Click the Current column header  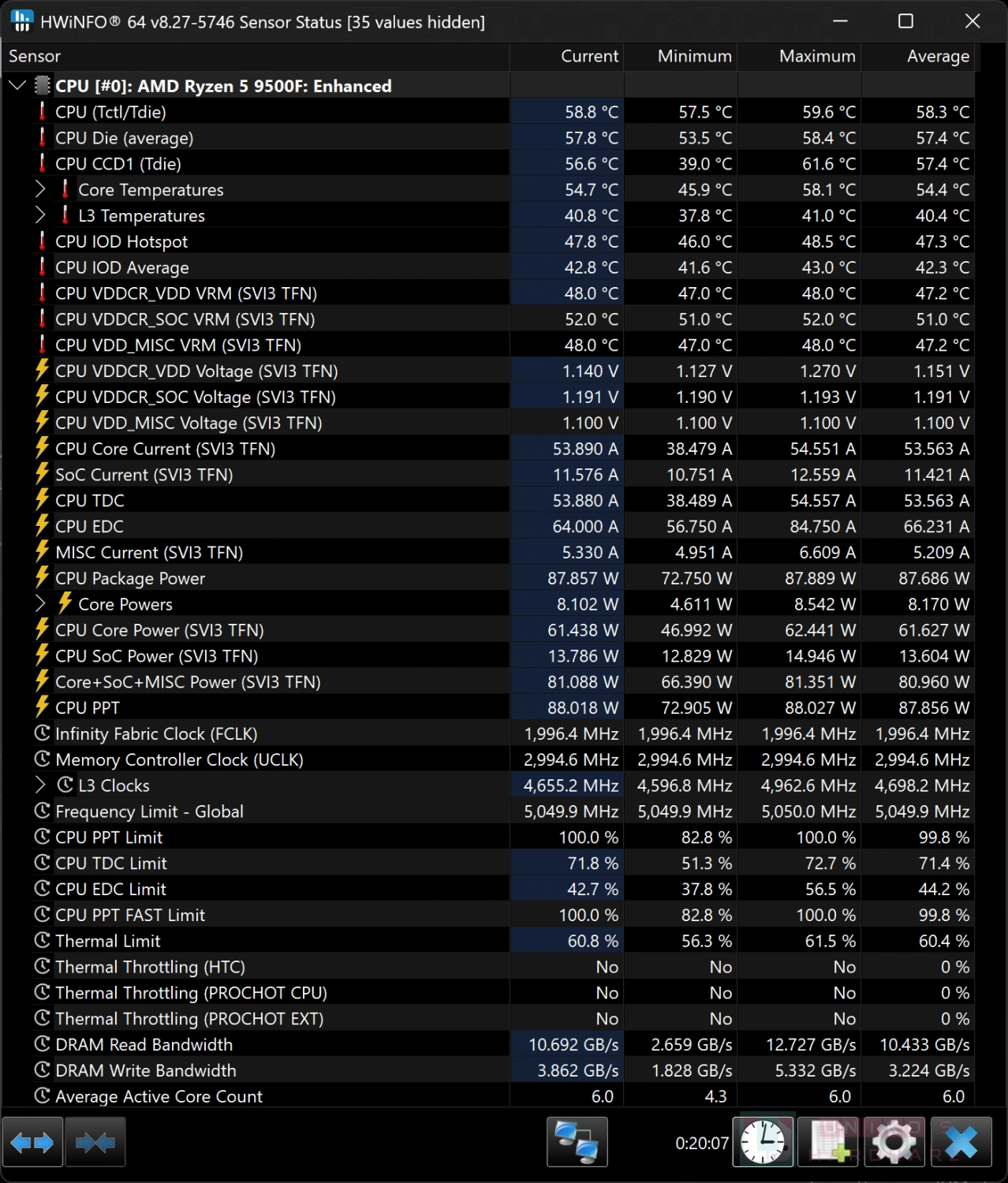point(567,56)
